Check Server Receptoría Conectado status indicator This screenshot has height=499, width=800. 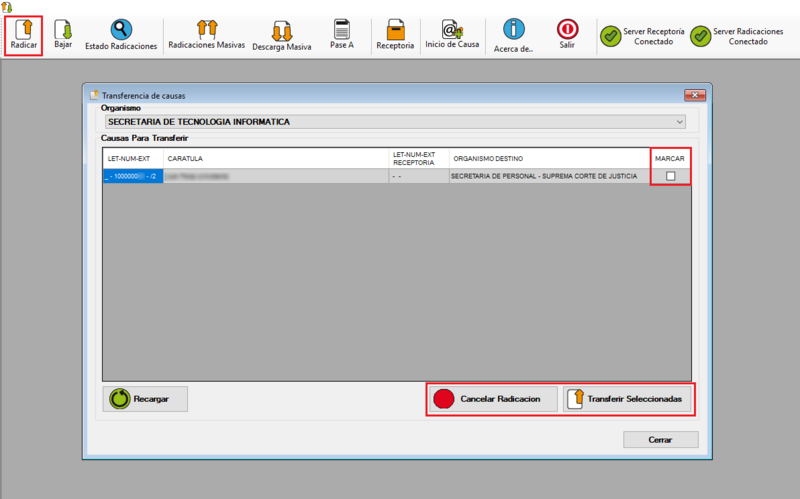[642, 36]
